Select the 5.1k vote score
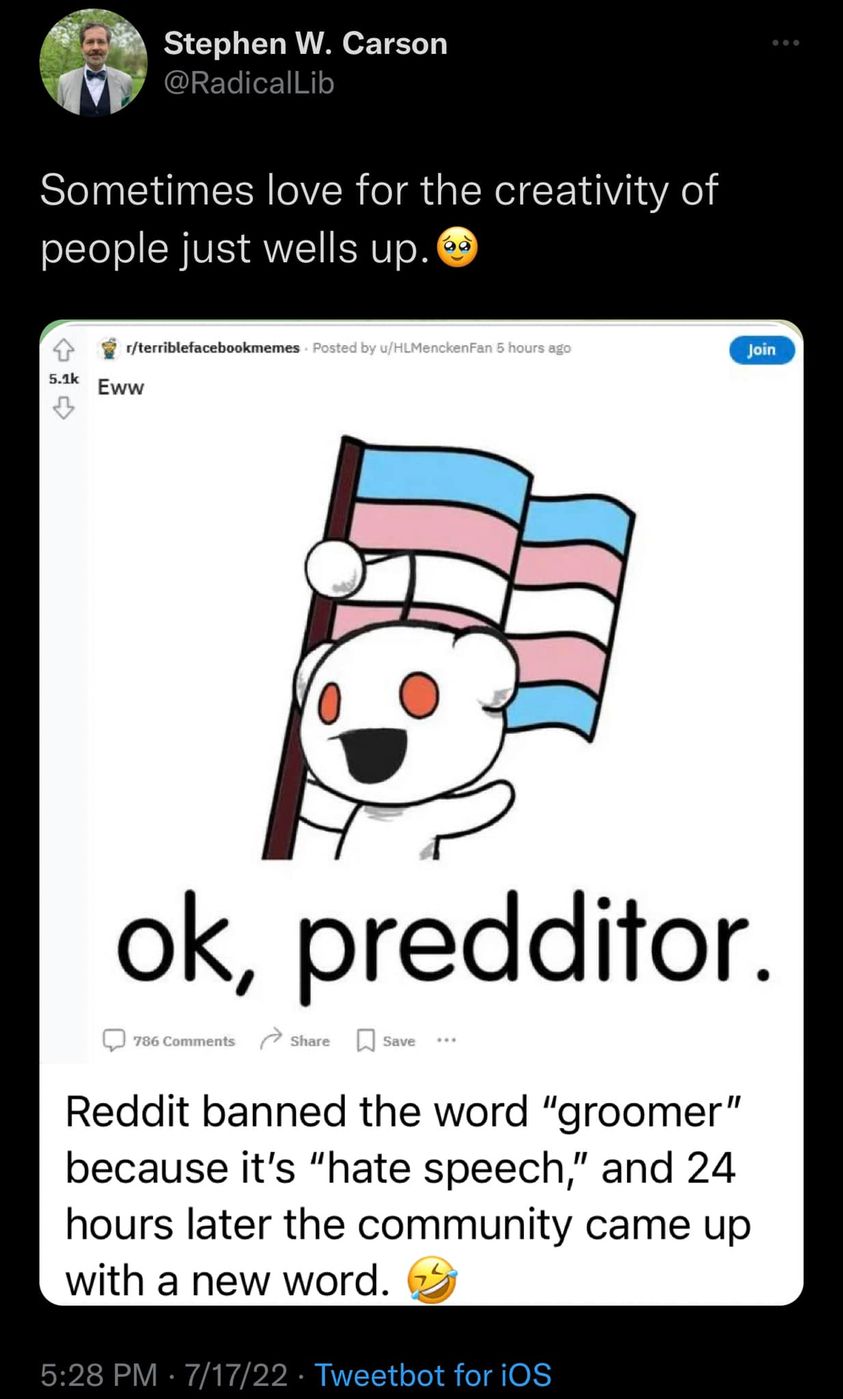This screenshot has width=843, height=1399. point(63,378)
